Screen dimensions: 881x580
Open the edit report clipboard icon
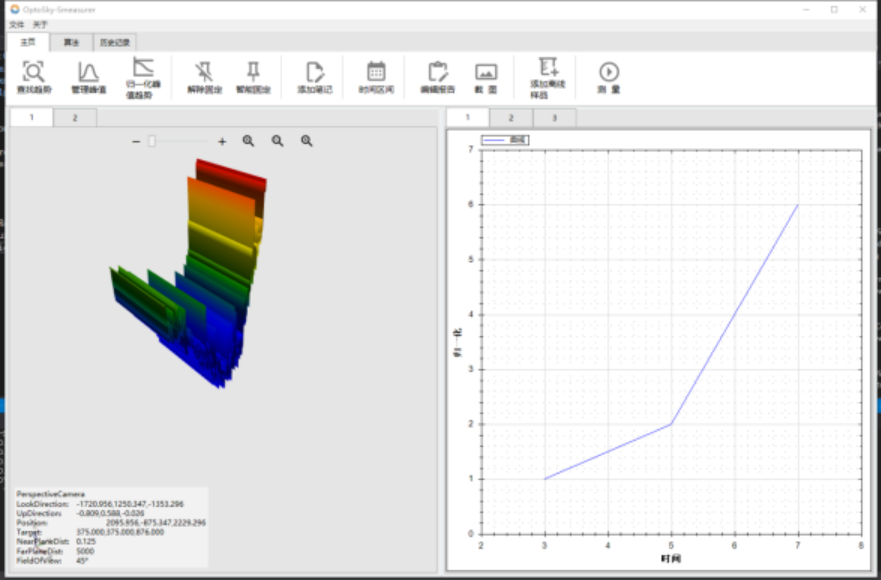click(437, 72)
